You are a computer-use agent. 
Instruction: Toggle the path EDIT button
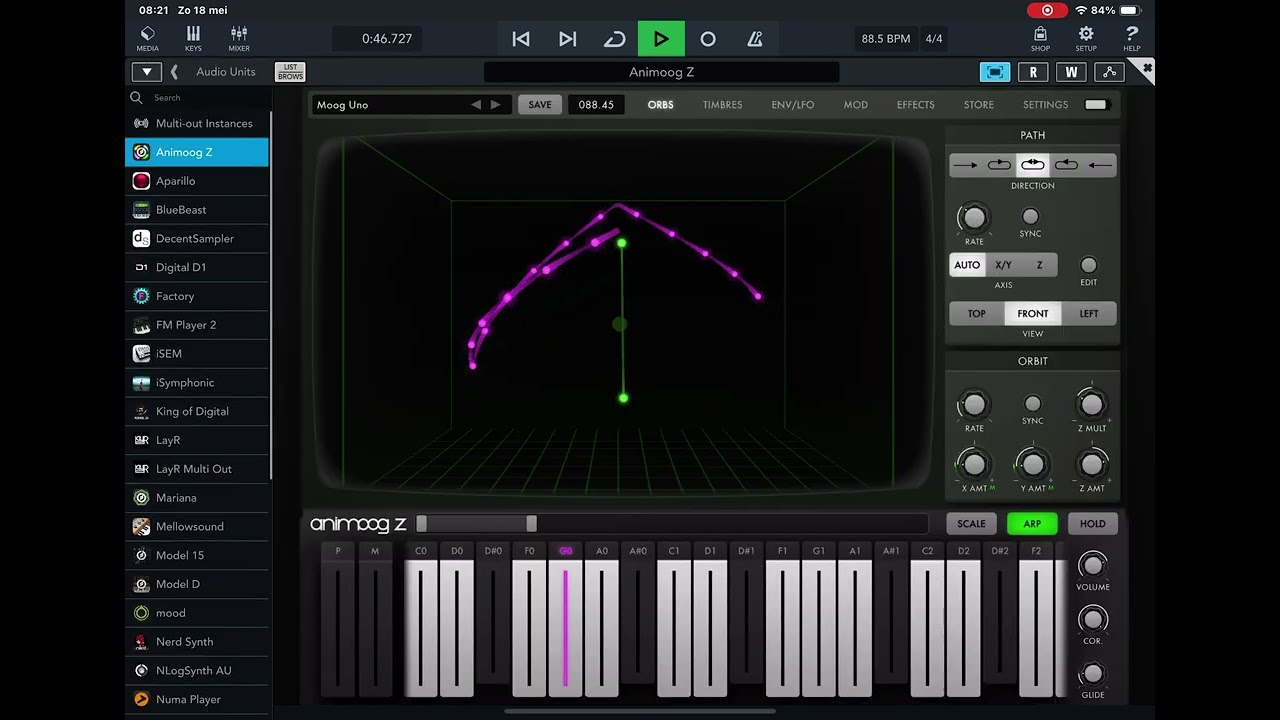click(x=1089, y=265)
